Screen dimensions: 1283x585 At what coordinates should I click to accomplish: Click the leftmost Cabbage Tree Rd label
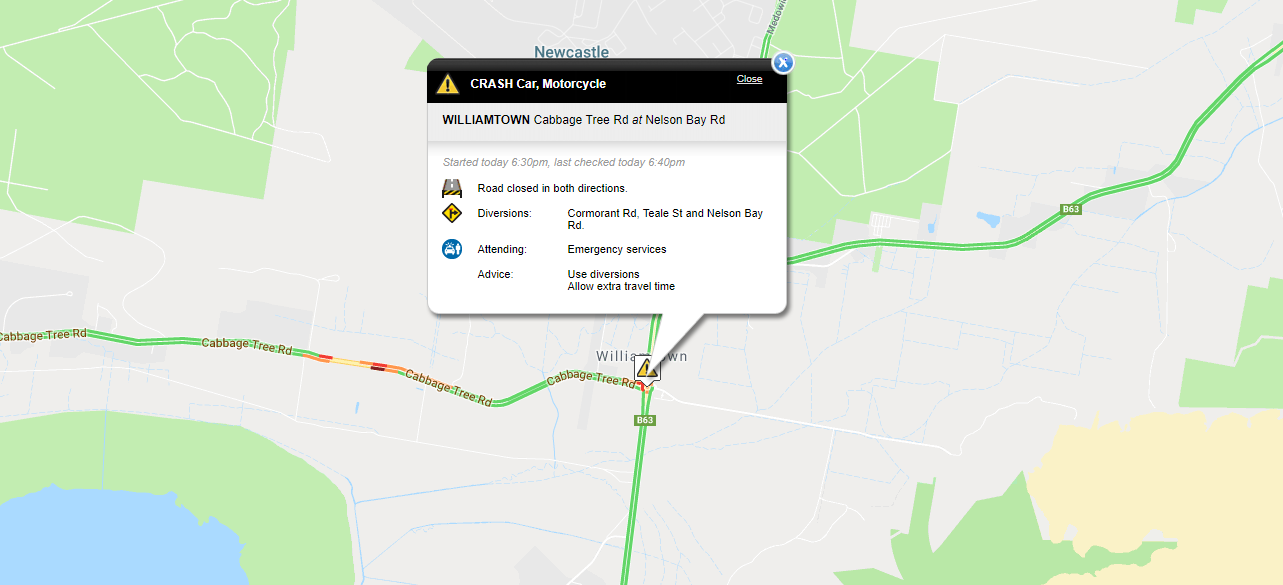[41, 335]
